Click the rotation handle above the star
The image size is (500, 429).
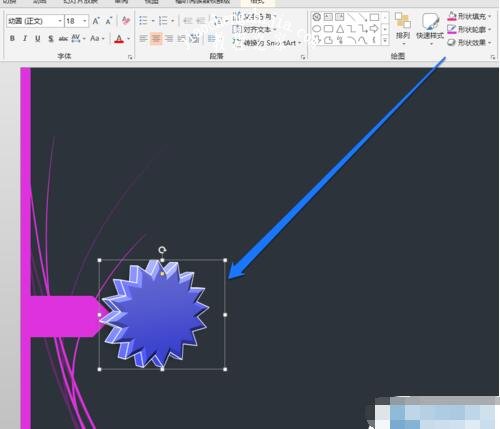pyautogui.click(x=162, y=250)
